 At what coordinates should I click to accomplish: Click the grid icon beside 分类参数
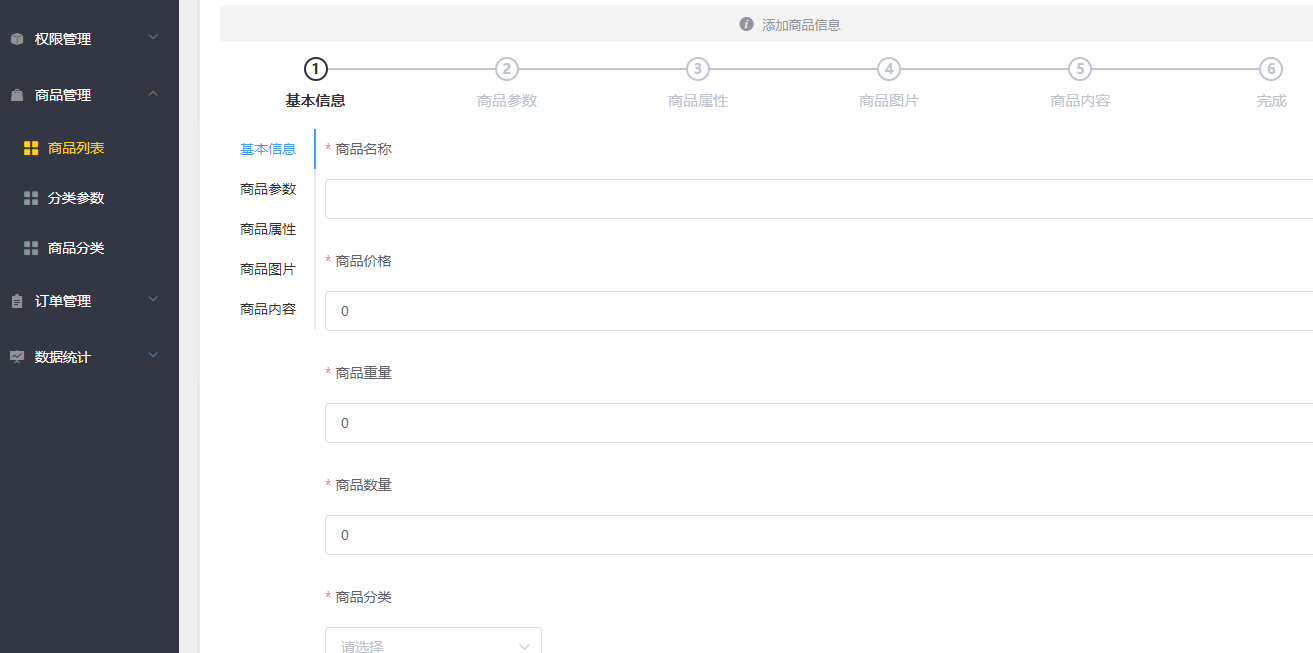31,197
